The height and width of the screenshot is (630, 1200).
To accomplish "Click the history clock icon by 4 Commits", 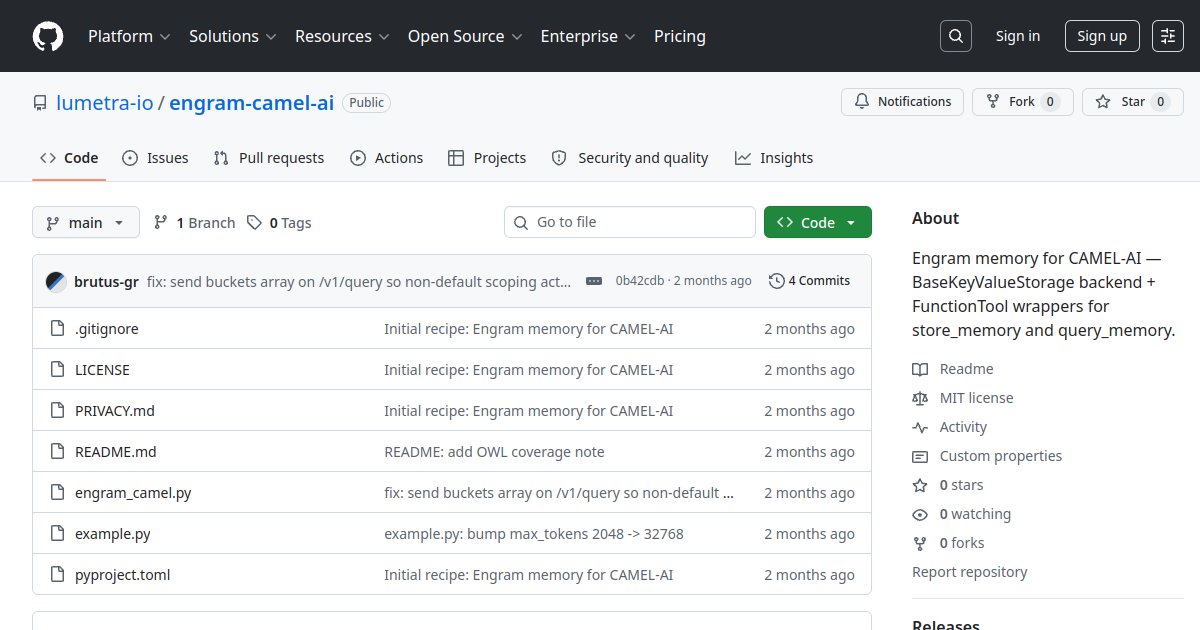I will (776, 281).
